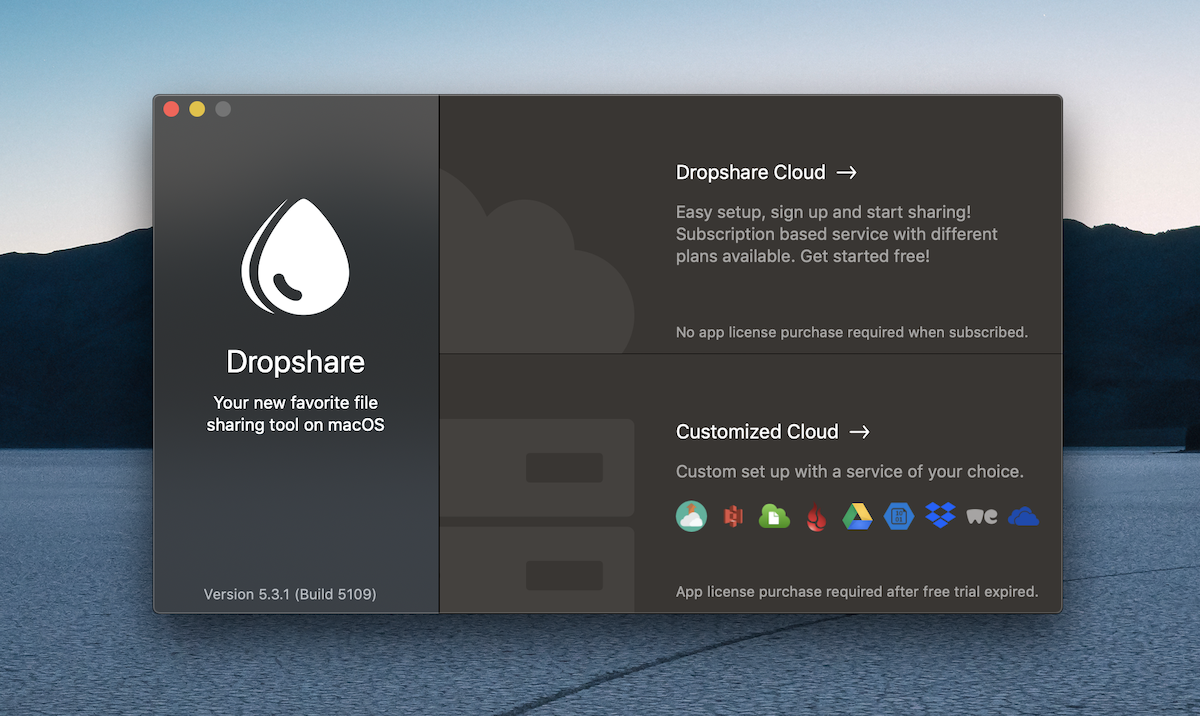Screen dimensions: 1200x716
Task: Click the blue Azure hexagon storage icon
Action: (x=899, y=516)
